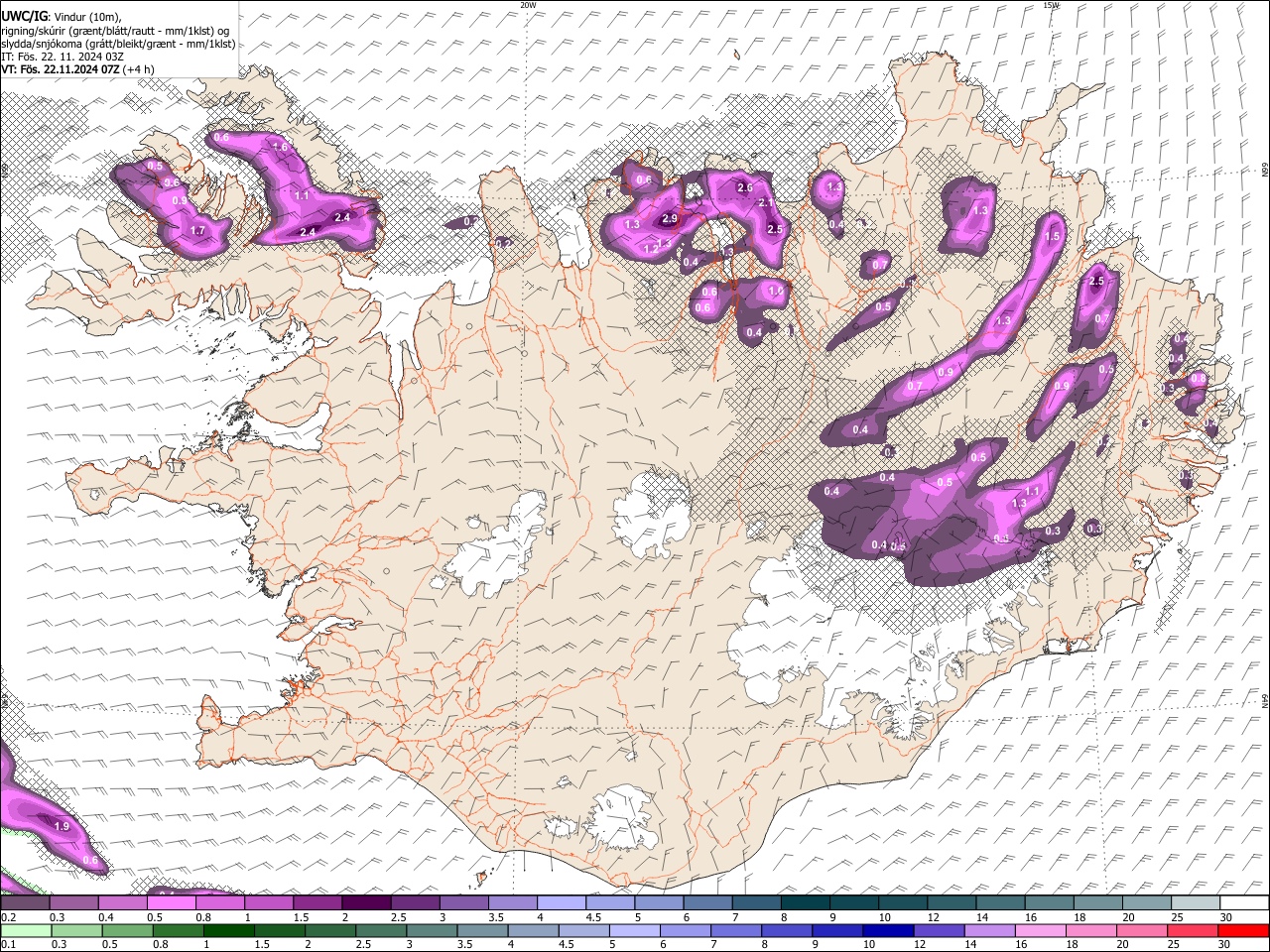Select the snow legend swatch between 2 and 2.5
Screen dimensions: 1270x952
(x=366, y=903)
